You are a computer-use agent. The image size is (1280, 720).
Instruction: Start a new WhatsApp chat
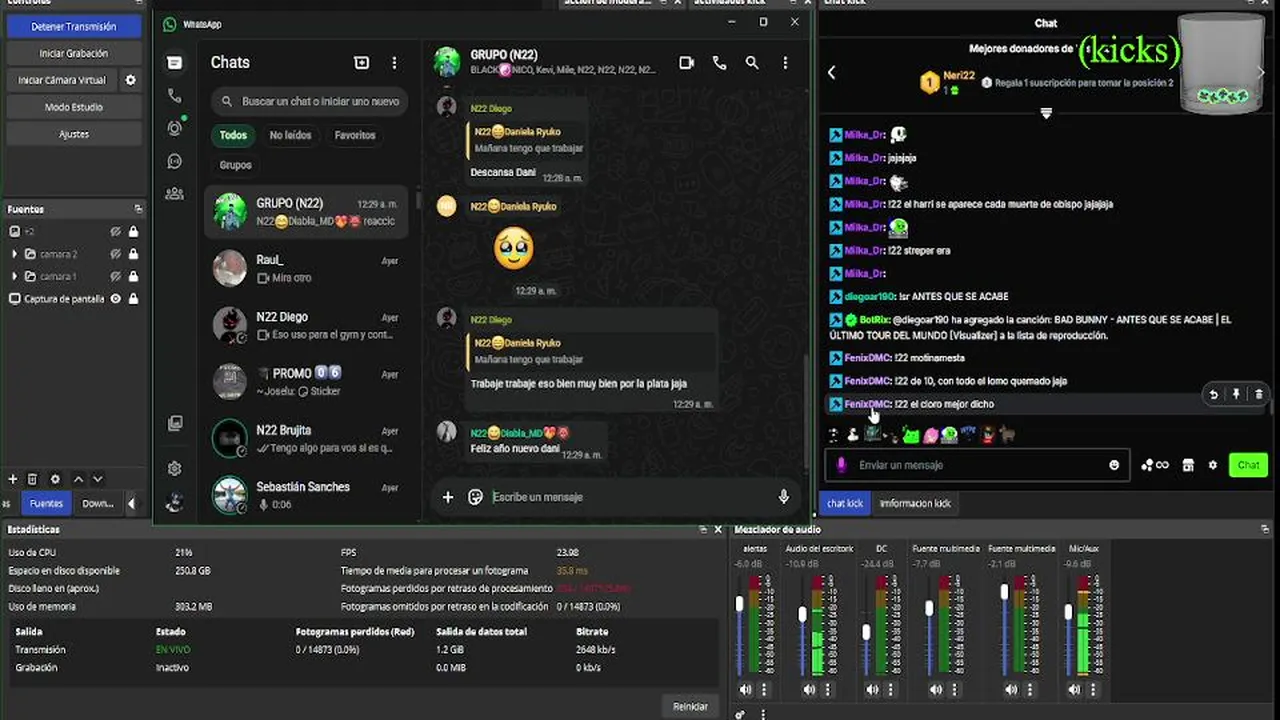point(362,63)
